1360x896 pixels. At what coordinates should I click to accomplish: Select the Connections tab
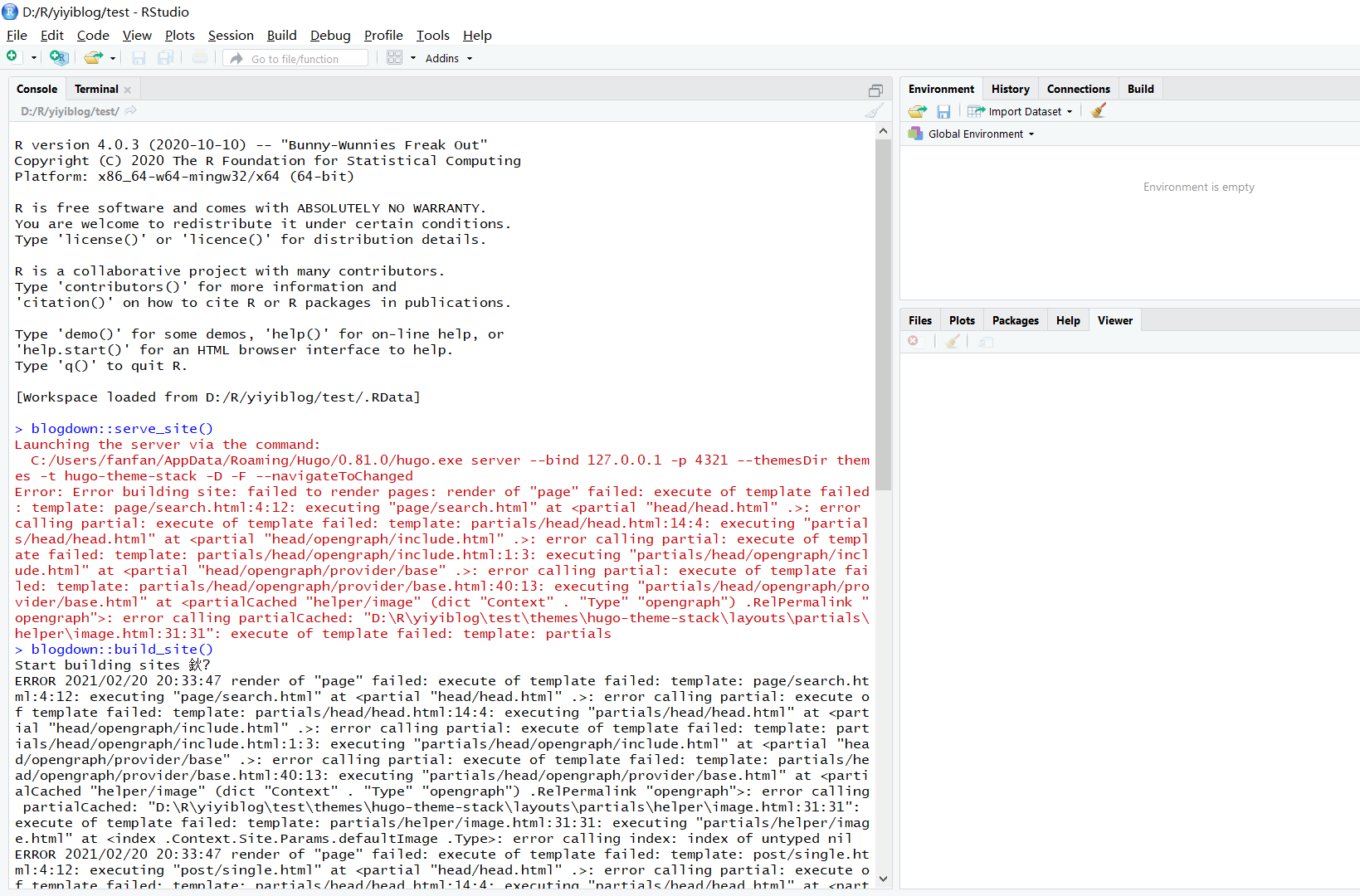tap(1078, 89)
